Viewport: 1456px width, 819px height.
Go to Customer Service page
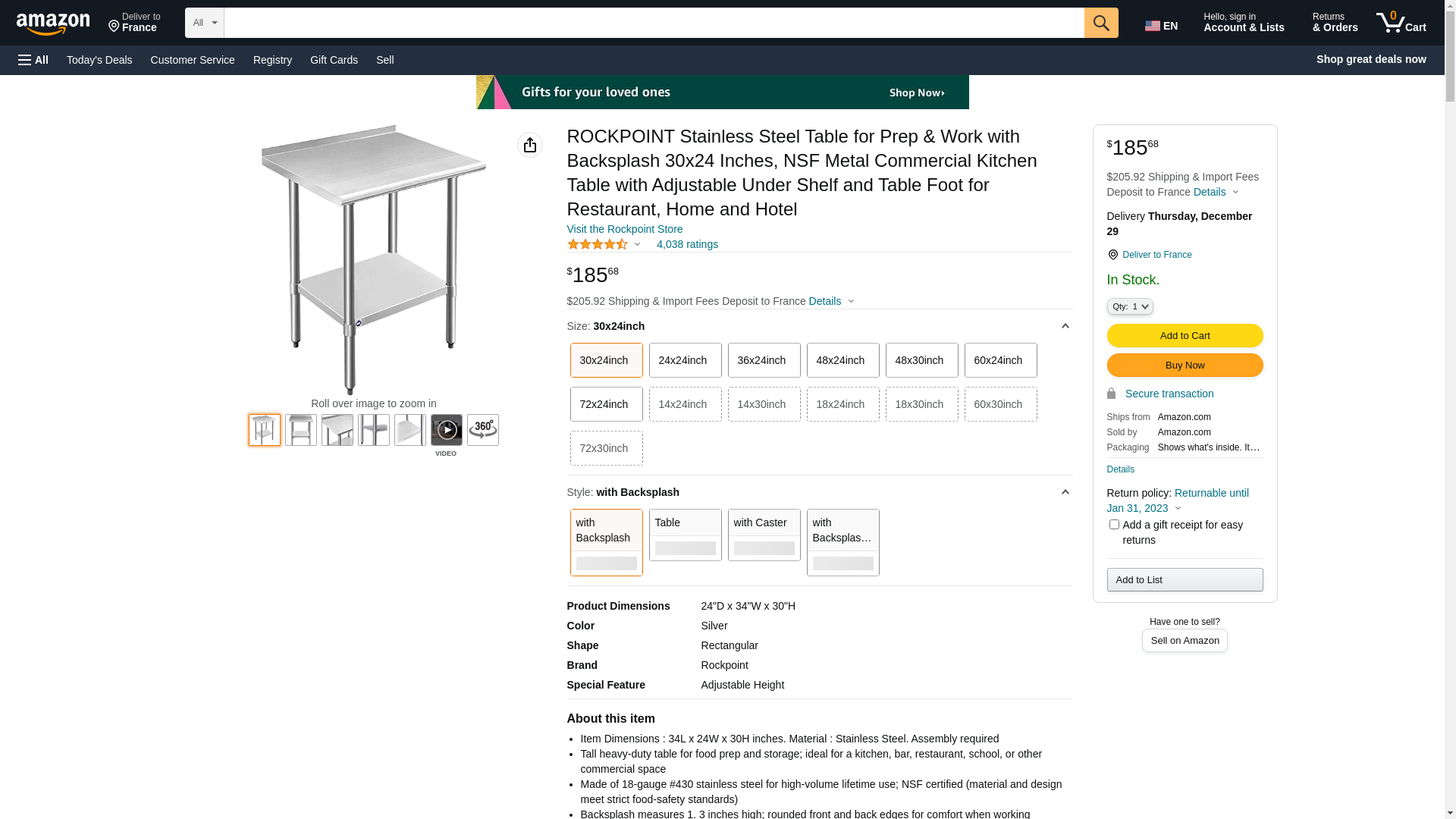(x=193, y=60)
